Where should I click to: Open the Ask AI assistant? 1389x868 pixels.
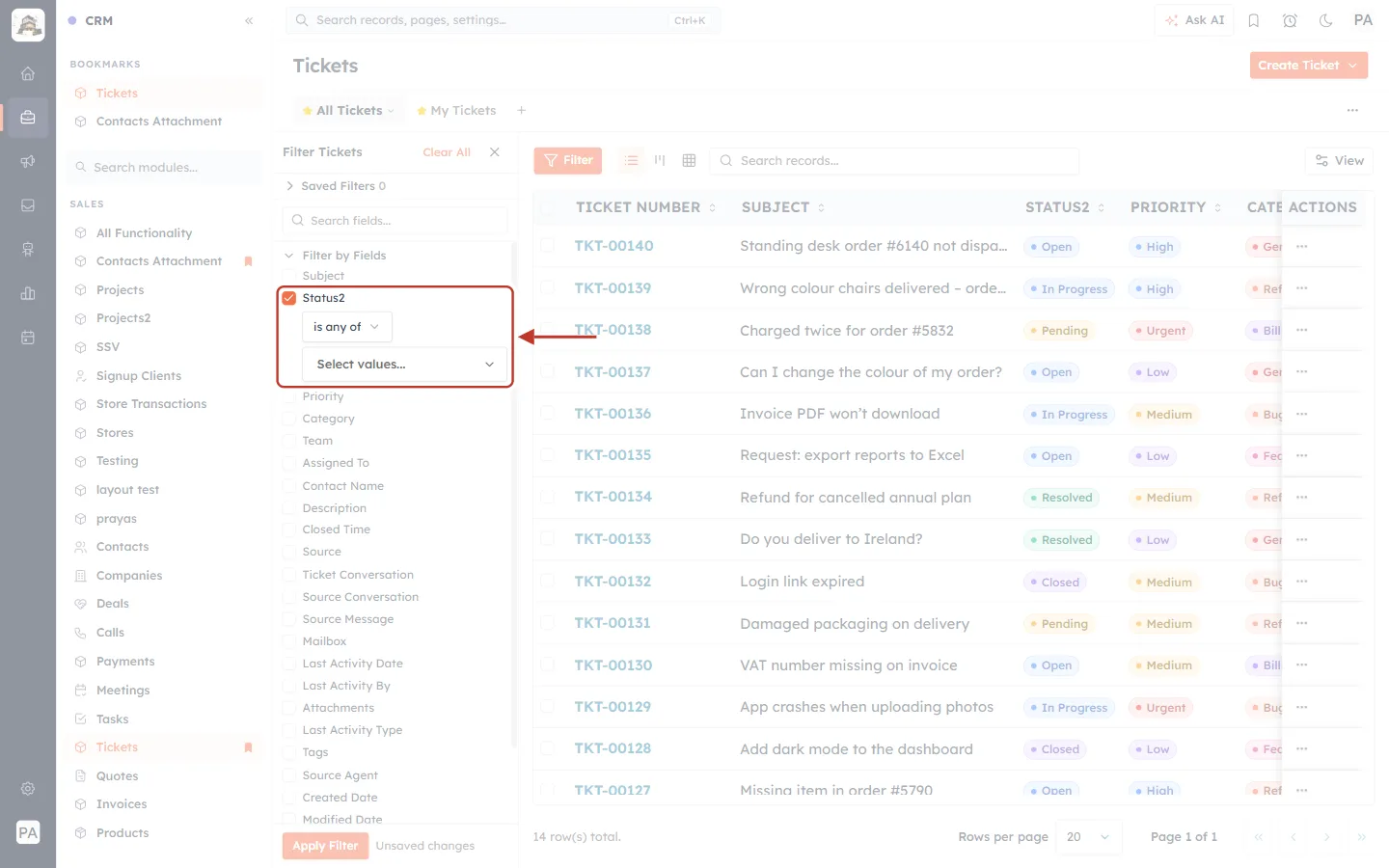coord(1194,20)
